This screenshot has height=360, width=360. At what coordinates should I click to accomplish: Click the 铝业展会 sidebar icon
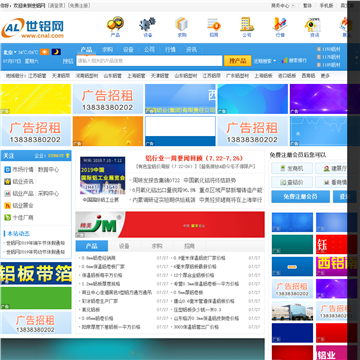pos(7,206)
